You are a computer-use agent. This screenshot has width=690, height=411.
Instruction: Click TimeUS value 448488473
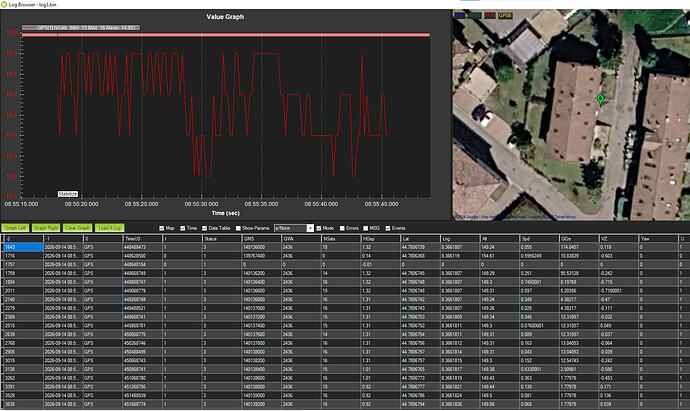click(x=135, y=247)
